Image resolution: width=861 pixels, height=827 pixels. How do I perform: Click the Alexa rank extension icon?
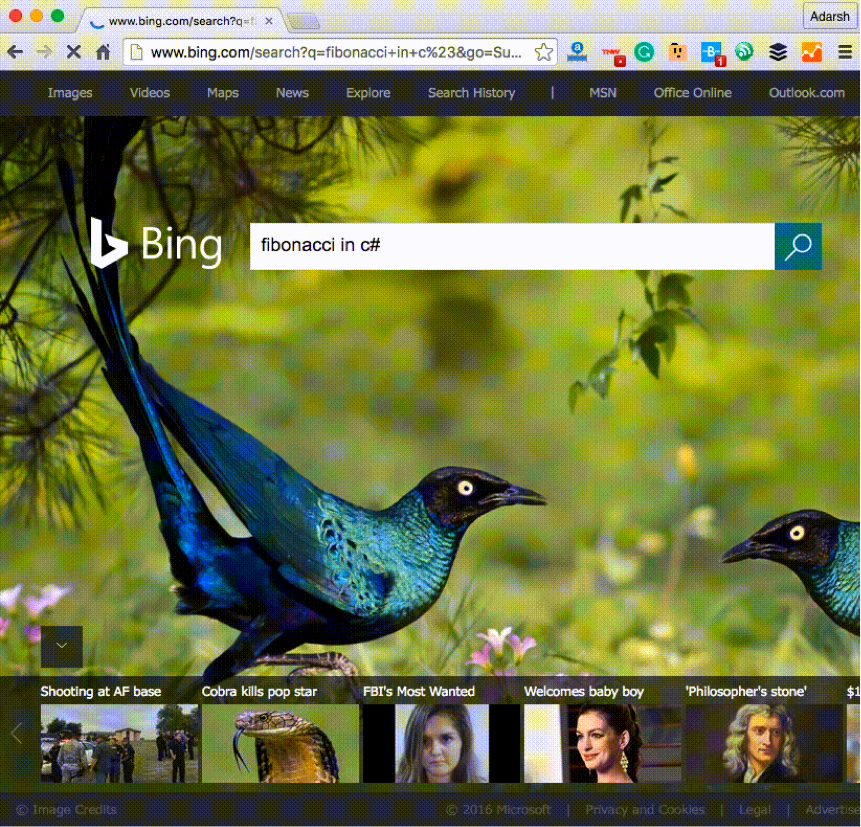click(x=578, y=52)
